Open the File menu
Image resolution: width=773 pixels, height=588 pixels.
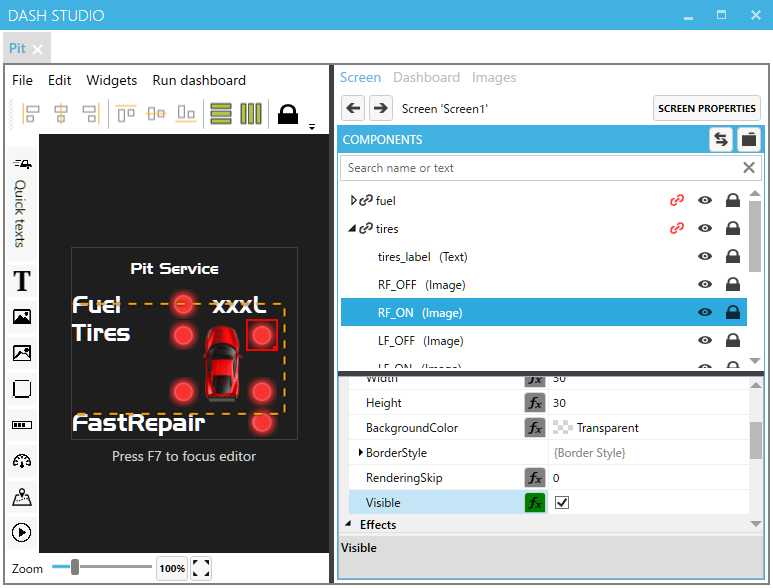coord(22,80)
